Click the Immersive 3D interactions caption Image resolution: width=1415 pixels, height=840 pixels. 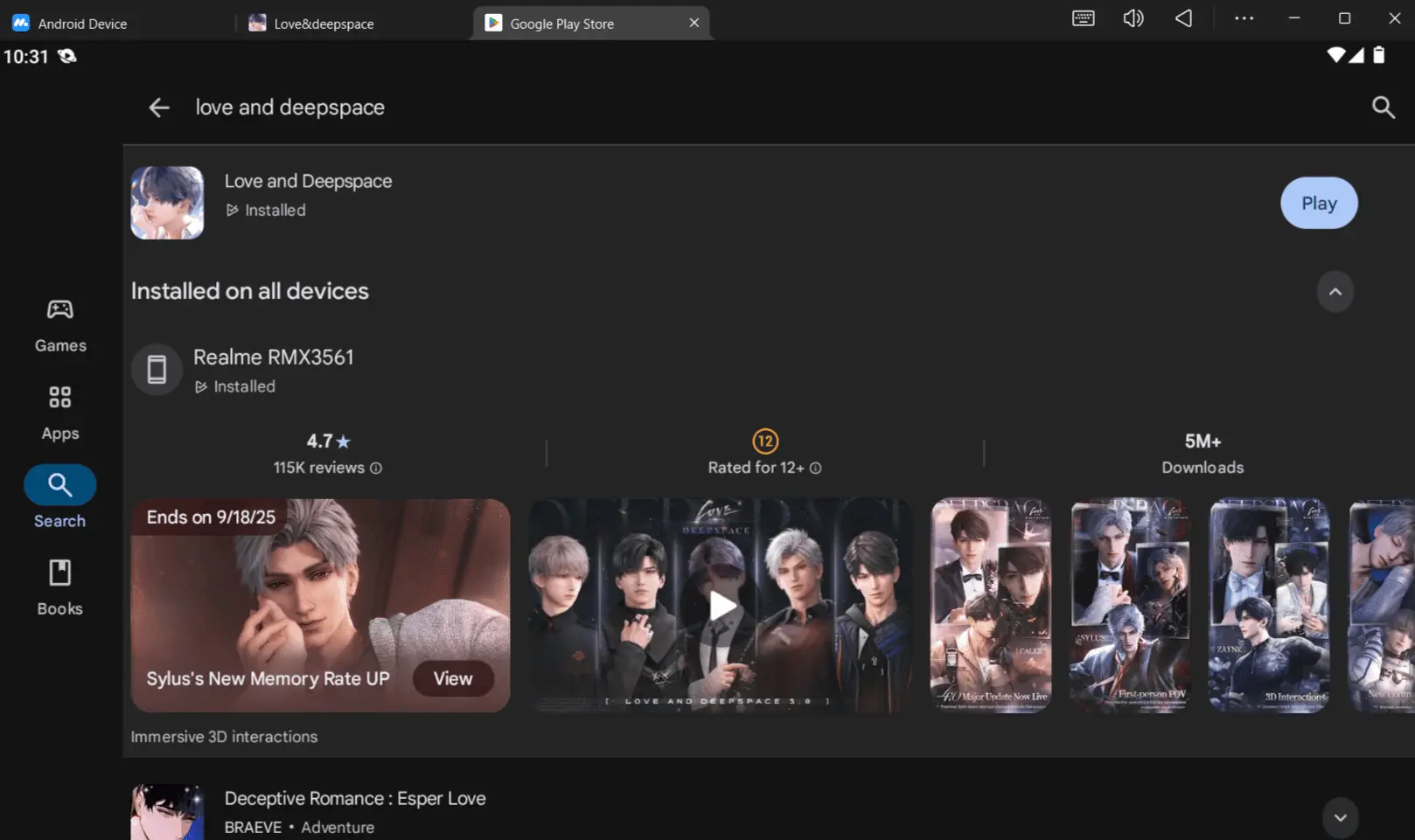click(x=224, y=737)
